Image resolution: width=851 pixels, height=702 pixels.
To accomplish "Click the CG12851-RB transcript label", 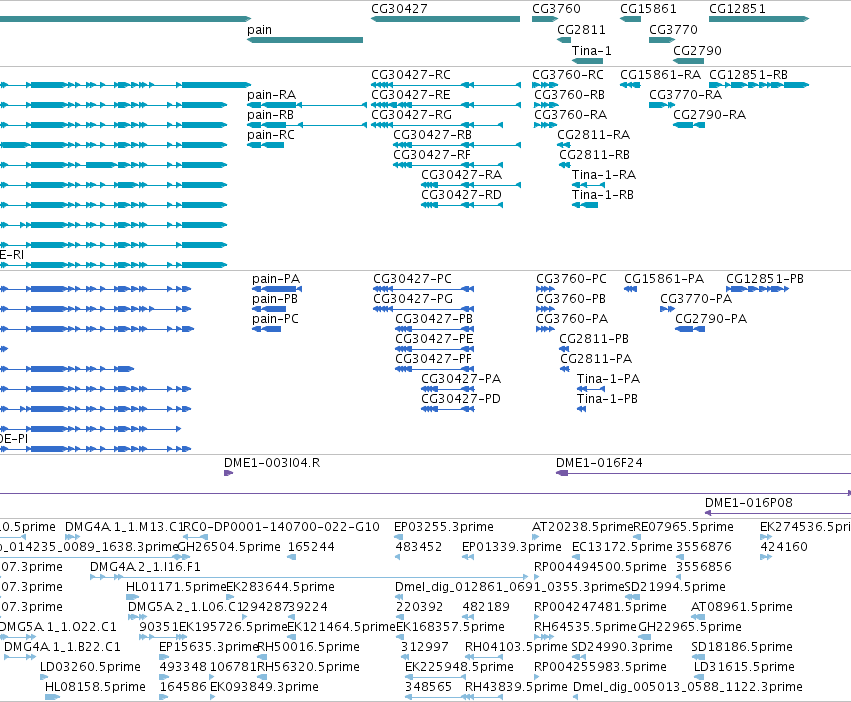I will (x=748, y=75).
